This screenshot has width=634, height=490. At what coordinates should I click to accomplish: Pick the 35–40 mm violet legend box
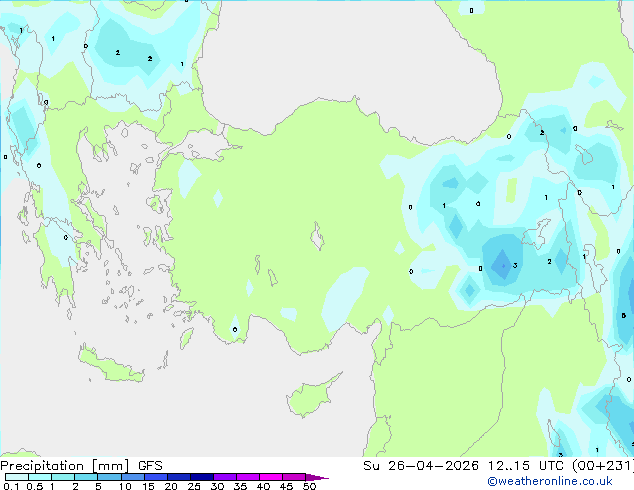pos(247,477)
